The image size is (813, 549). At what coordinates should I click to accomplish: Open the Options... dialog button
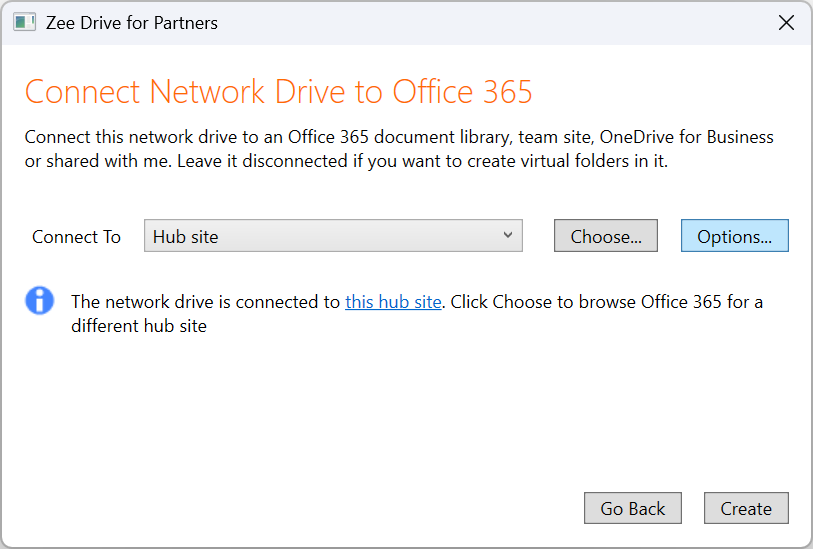point(734,237)
